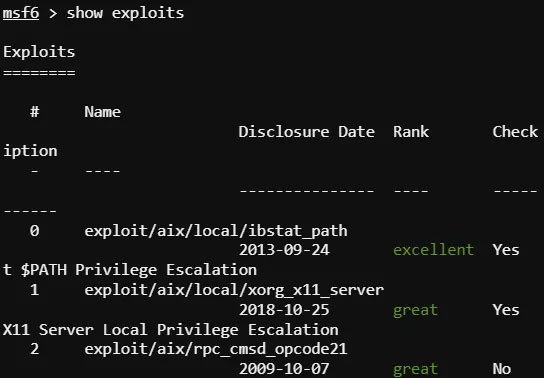Select the 'show exploits' command text
The height and width of the screenshot is (378, 544).
click(125, 13)
